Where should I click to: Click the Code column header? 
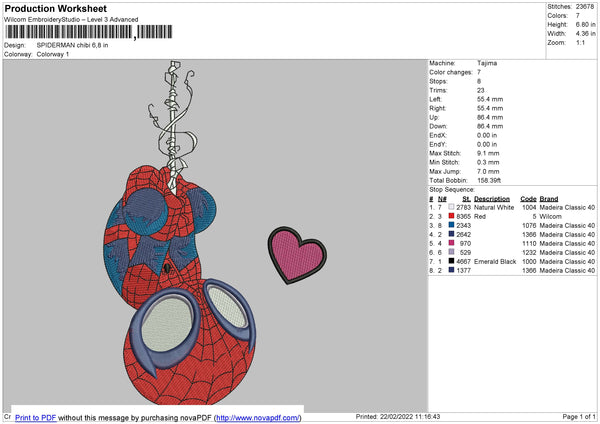click(x=528, y=199)
